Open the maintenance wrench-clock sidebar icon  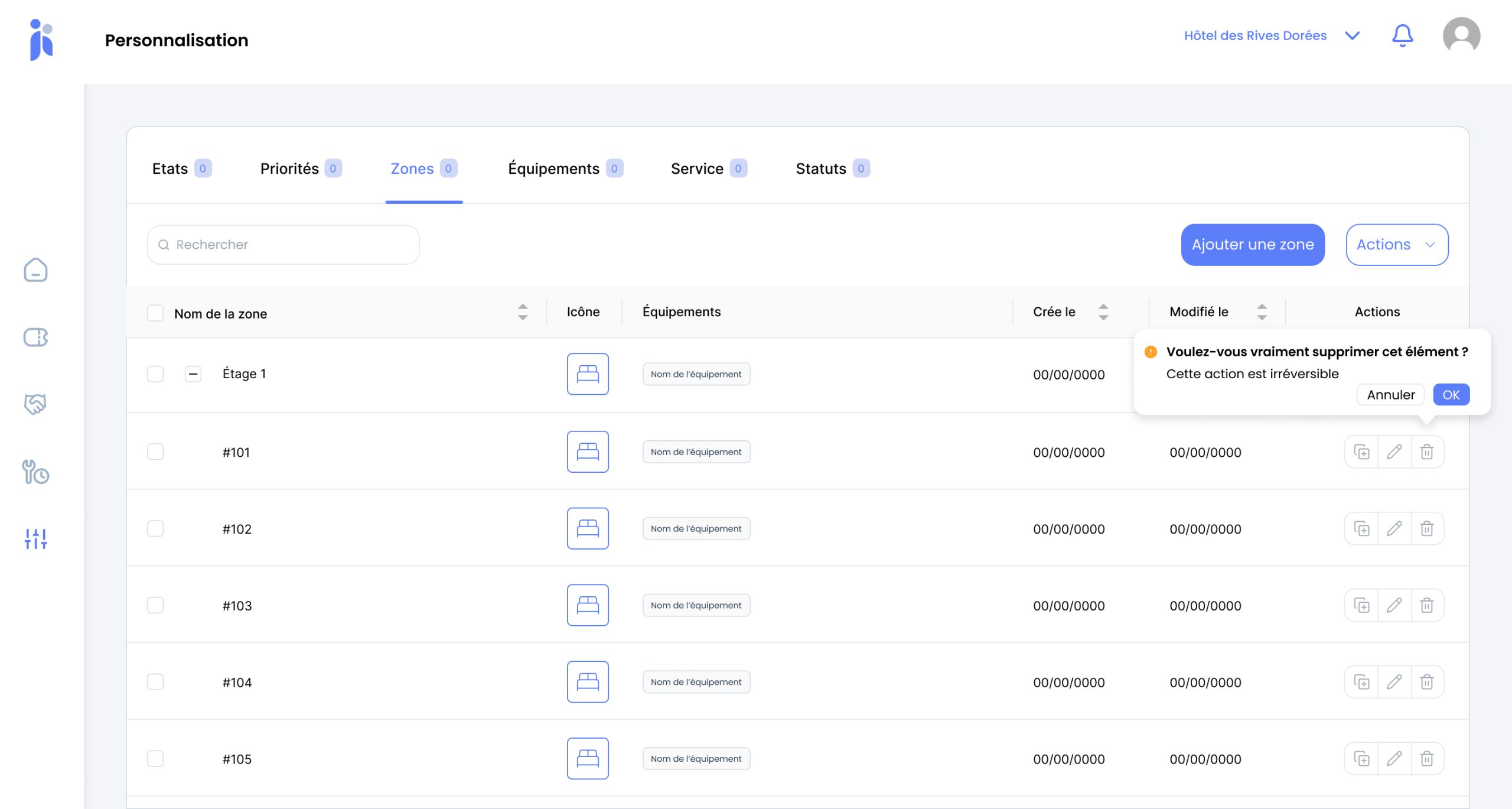[35, 472]
